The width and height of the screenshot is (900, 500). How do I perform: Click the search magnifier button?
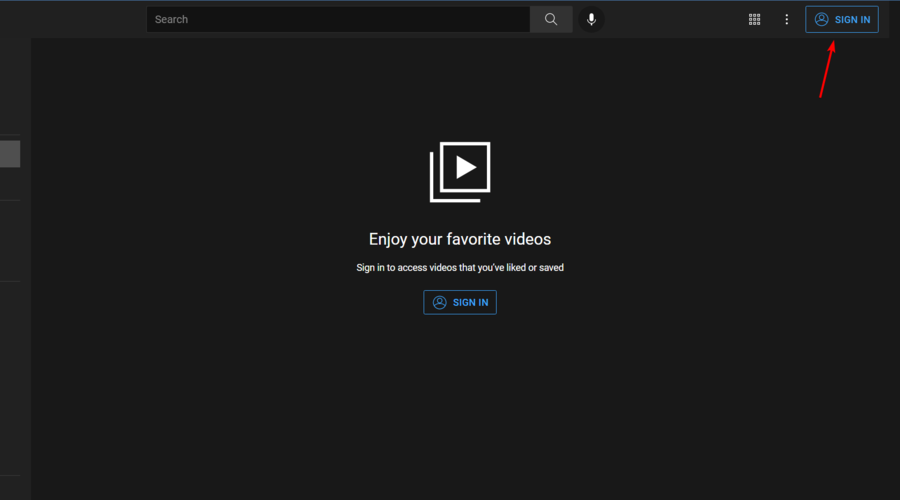[551, 20]
